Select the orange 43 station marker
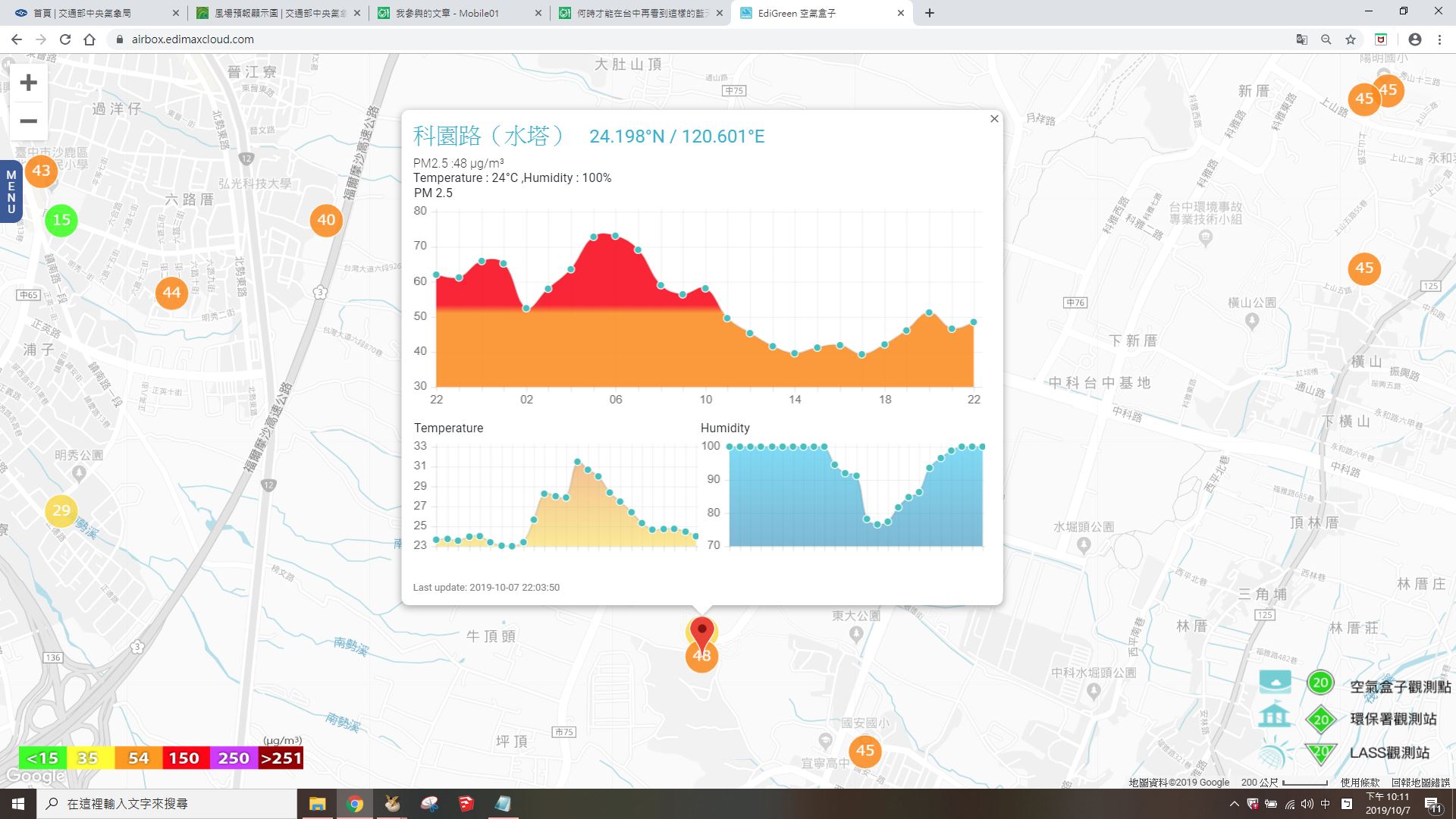This screenshot has width=1456, height=819. pyautogui.click(x=41, y=171)
